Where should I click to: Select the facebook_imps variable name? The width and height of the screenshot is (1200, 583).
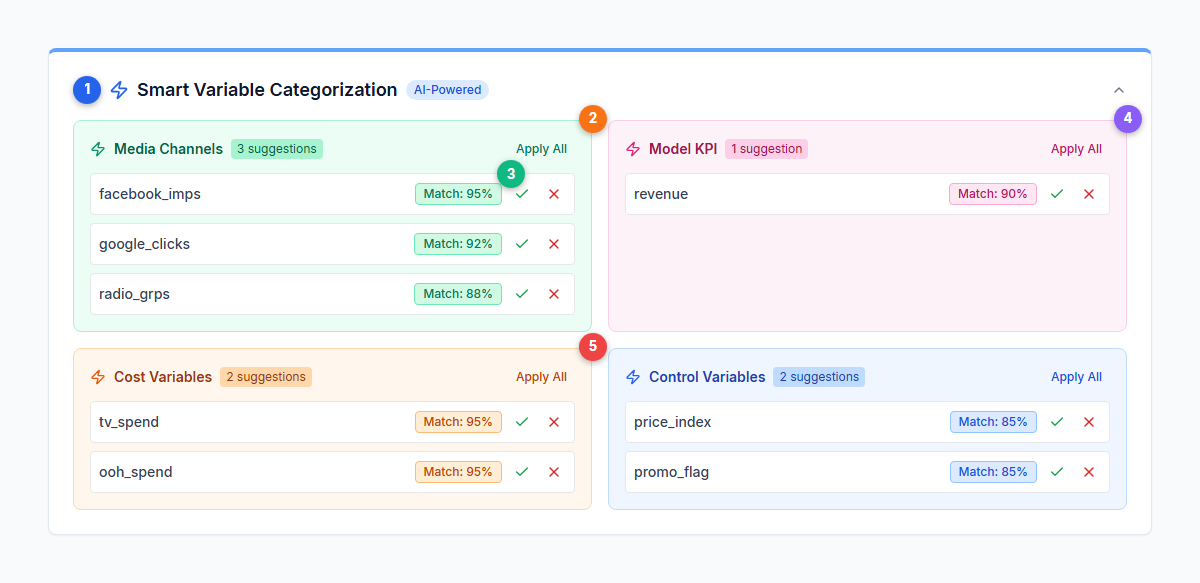150,194
